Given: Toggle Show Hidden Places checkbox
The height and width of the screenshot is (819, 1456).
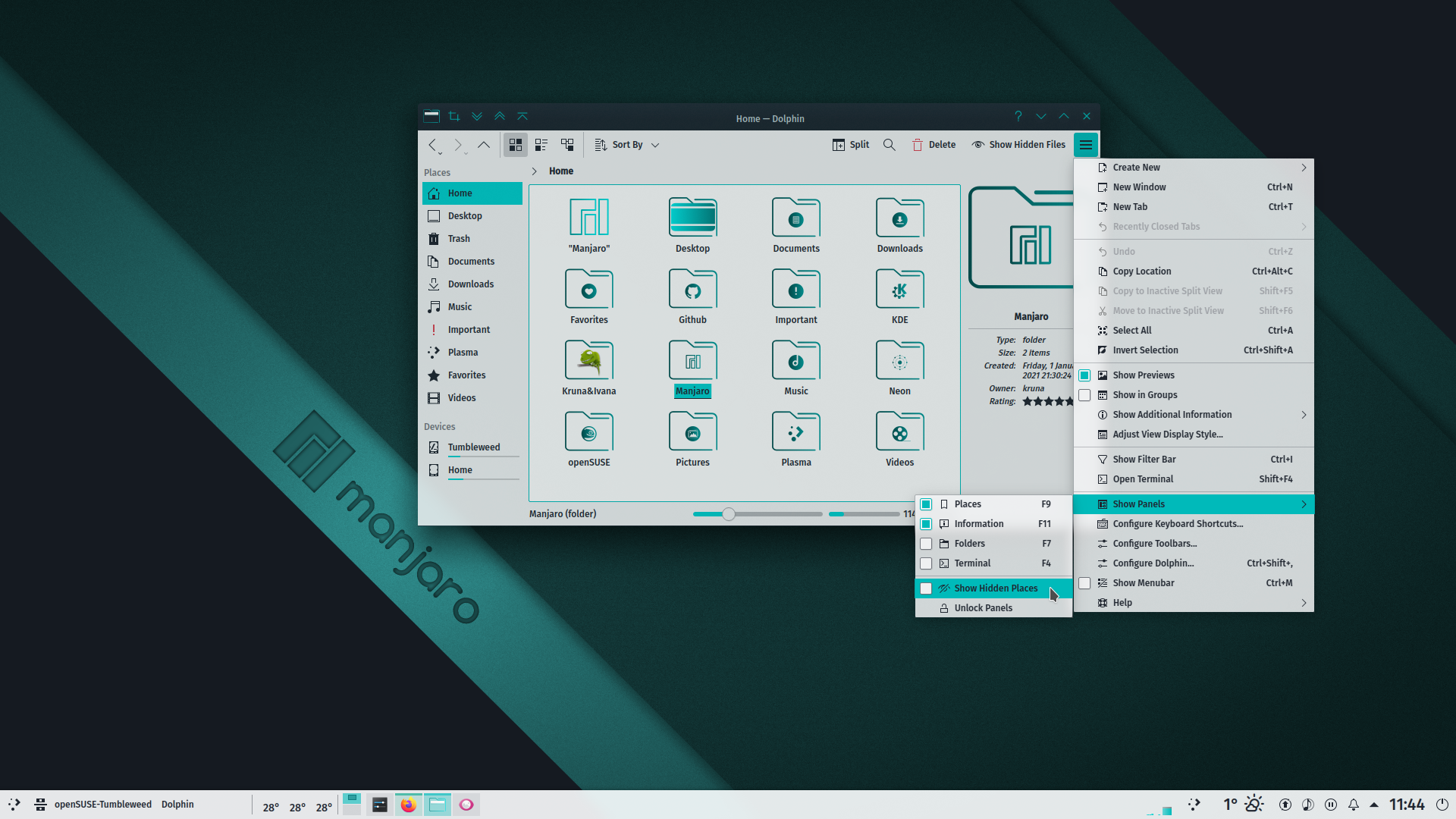Looking at the screenshot, I should 926,588.
